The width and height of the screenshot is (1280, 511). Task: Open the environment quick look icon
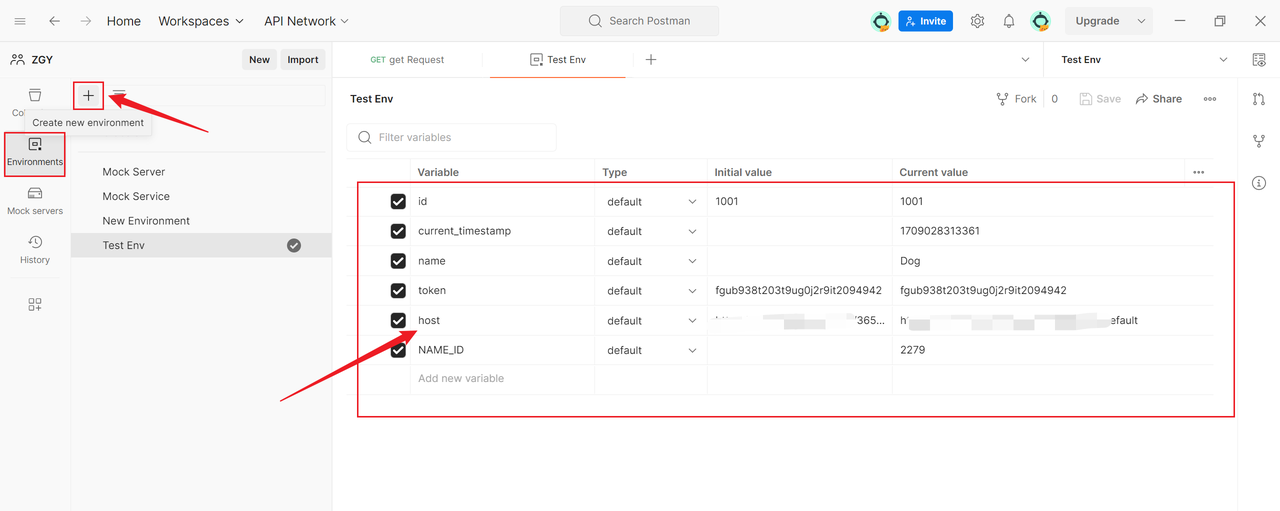pyautogui.click(x=1259, y=60)
